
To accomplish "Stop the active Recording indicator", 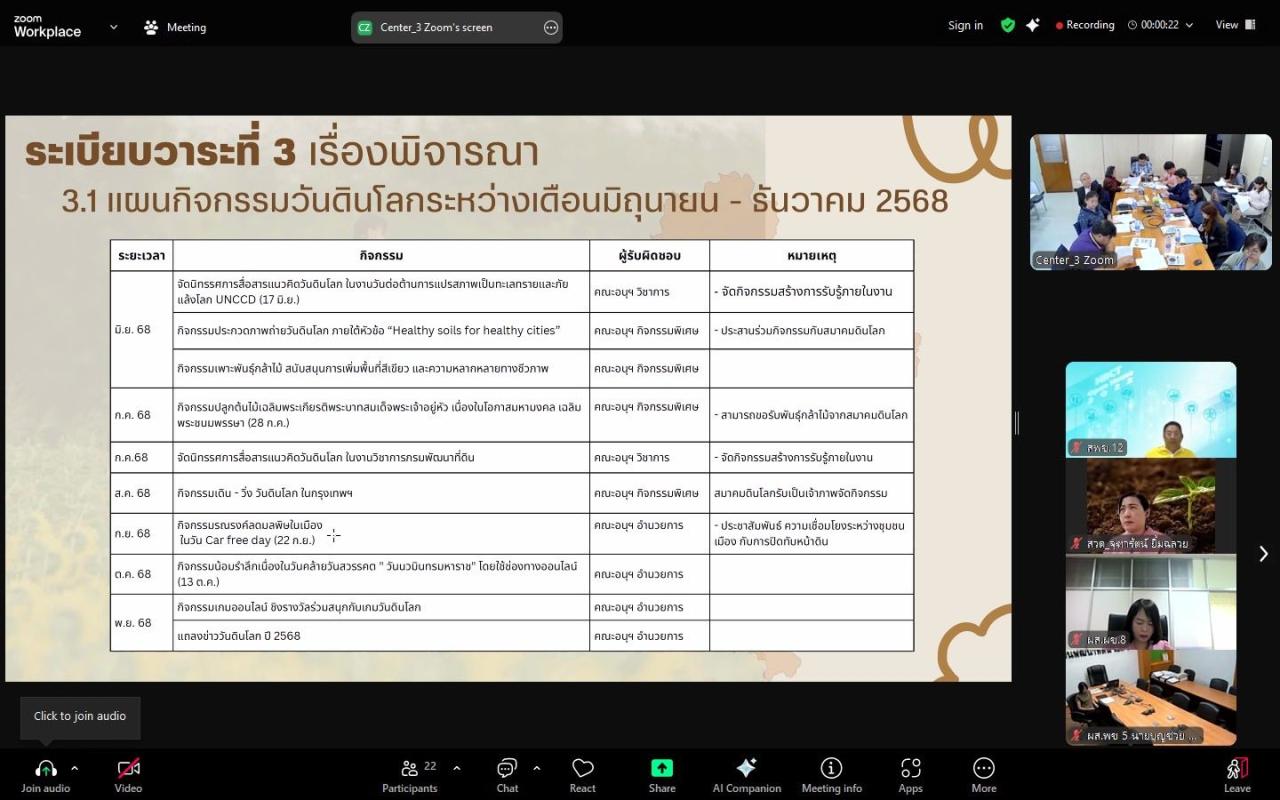I will pos(1085,24).
